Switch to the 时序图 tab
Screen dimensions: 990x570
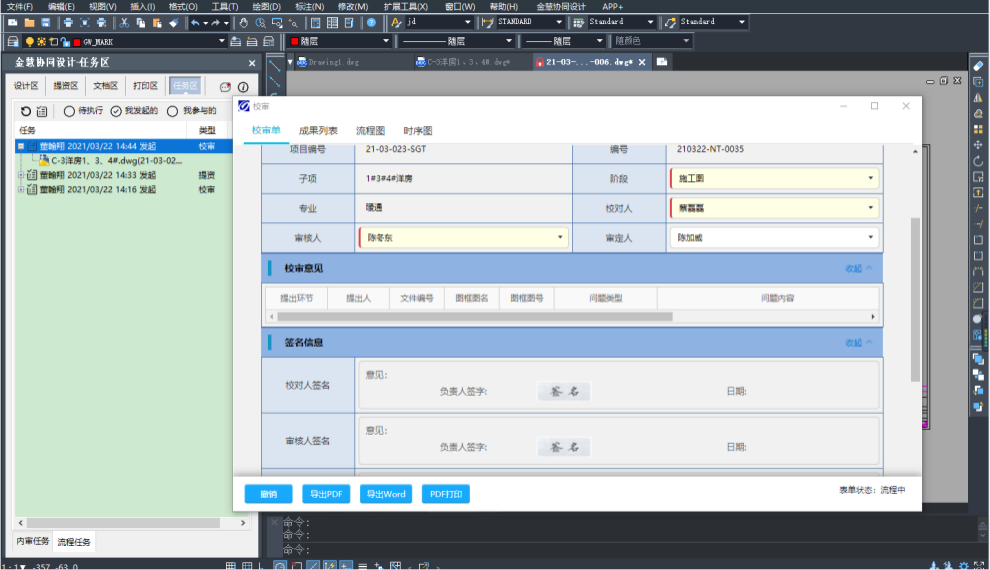[x=418, y=131]
